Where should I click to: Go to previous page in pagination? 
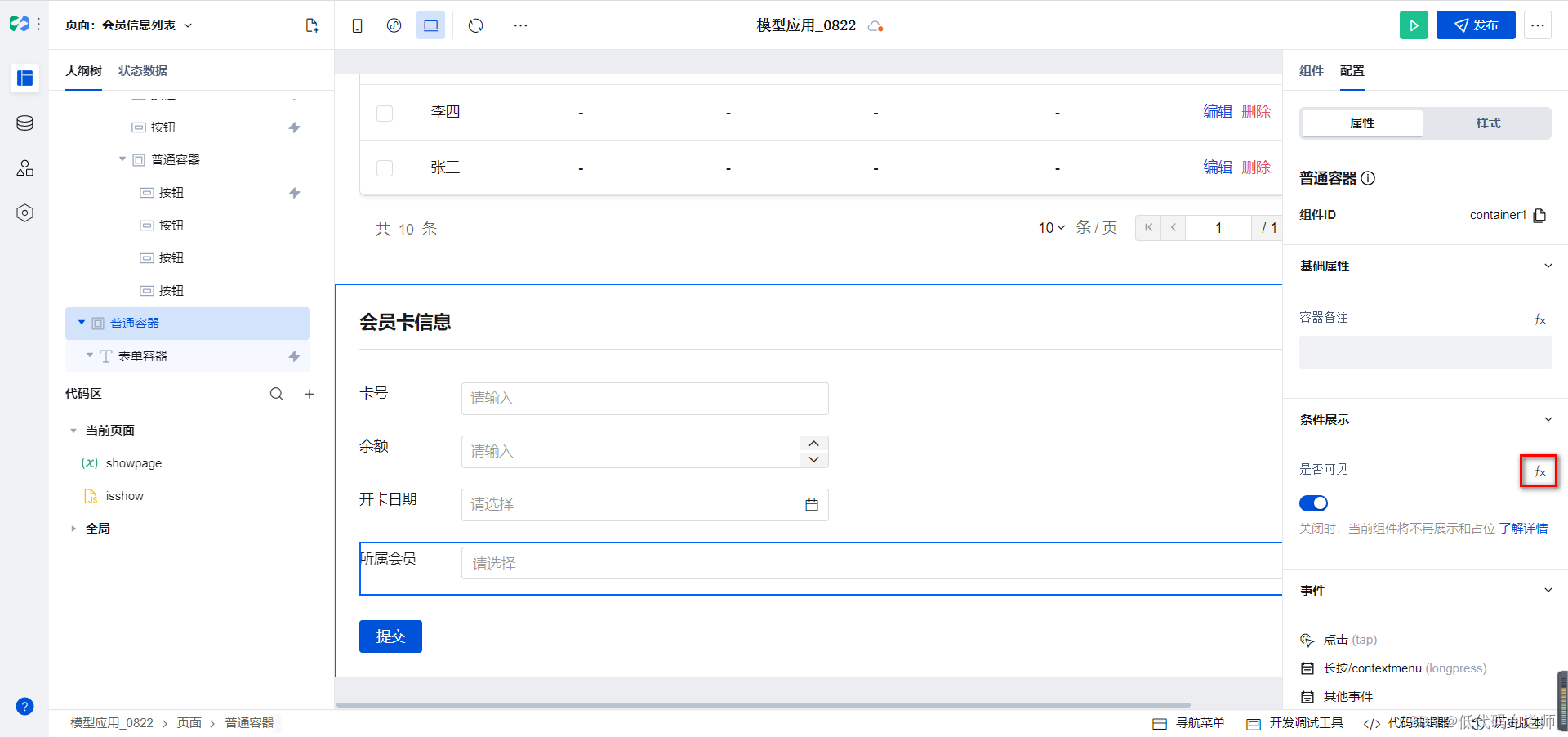click(1174, 228)
